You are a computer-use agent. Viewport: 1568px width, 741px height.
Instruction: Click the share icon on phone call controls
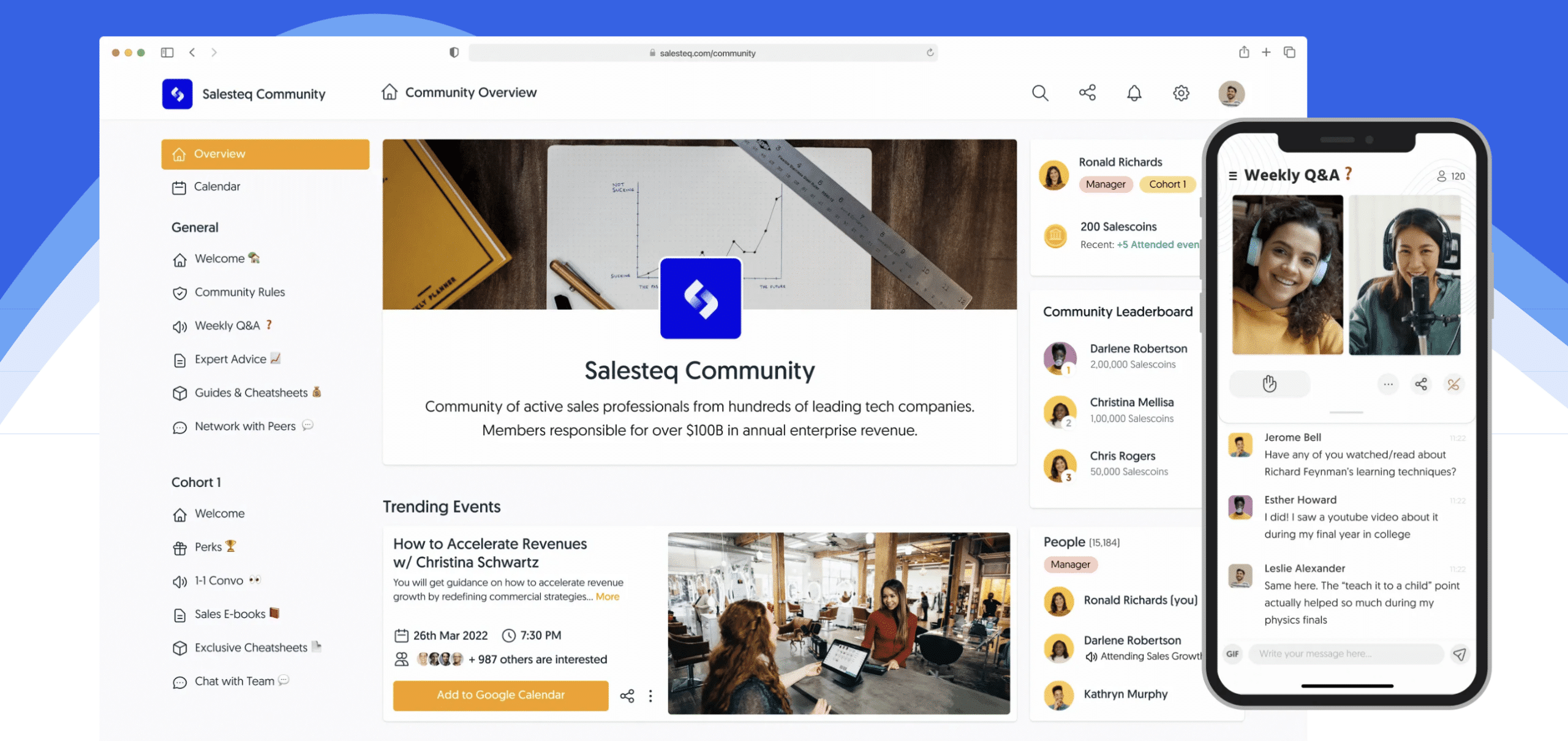coord(1421,385)
